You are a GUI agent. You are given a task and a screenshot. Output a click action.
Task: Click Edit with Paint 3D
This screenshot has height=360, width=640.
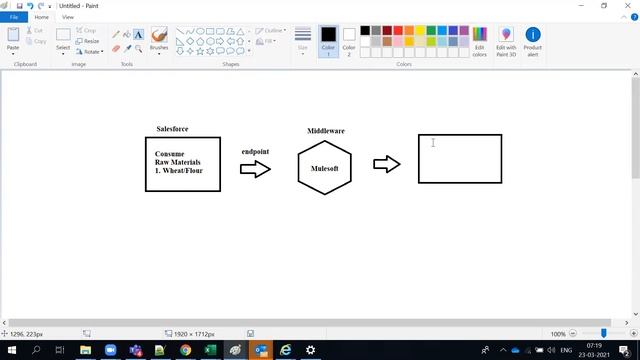(x=506, y=42)
